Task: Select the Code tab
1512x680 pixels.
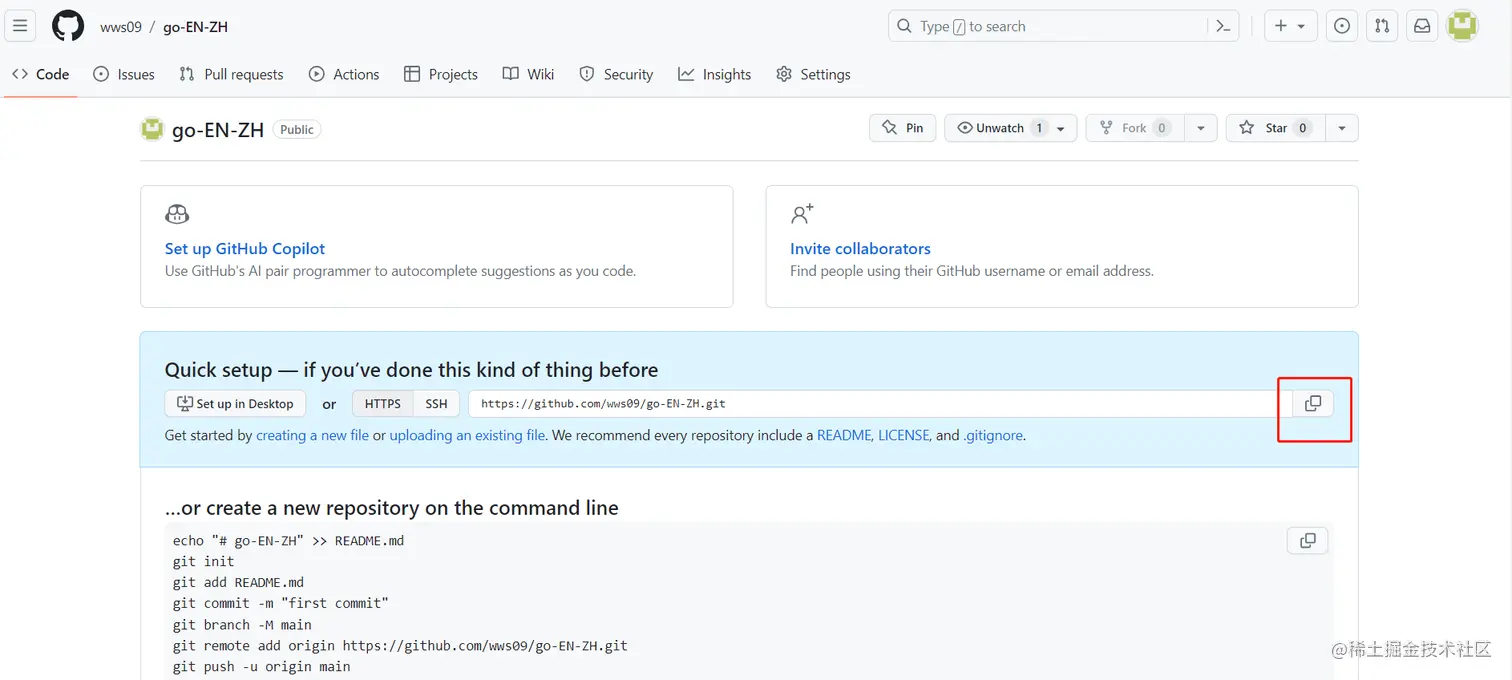Action: (41, 74)
